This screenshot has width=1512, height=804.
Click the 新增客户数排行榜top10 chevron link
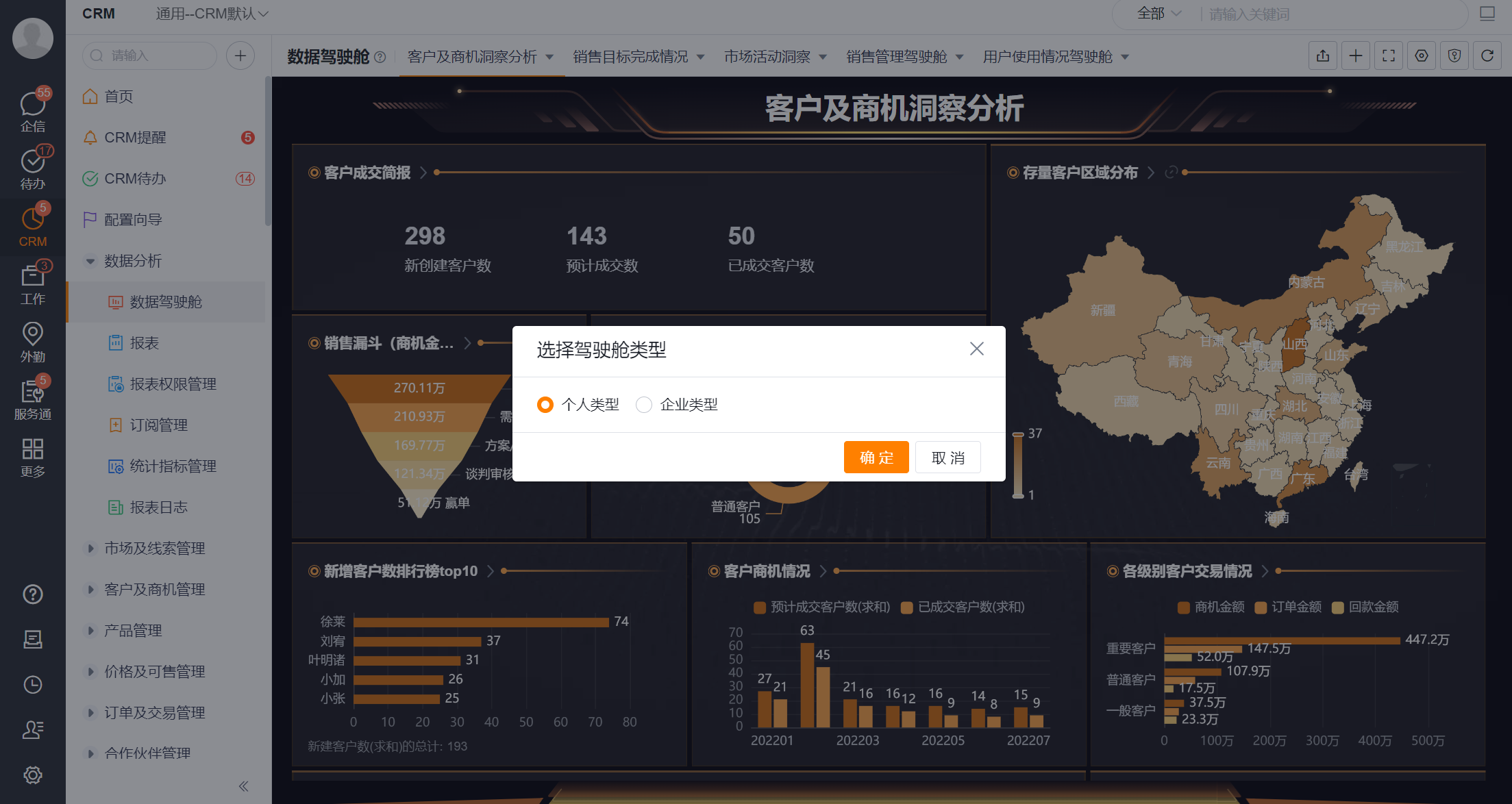(491, 571)
